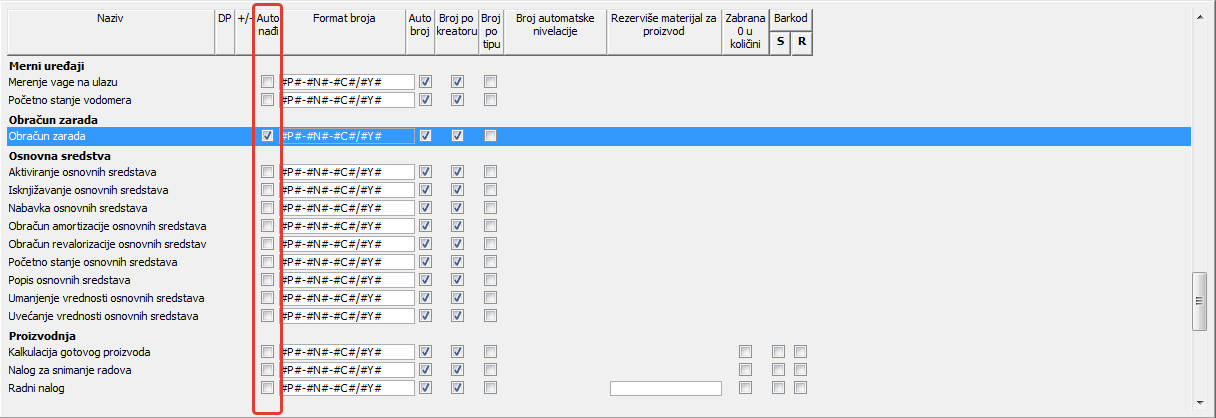Enable Auto nađi for Merenje vage na ulazu
The image size is (1216, 418).
point(267,82)
